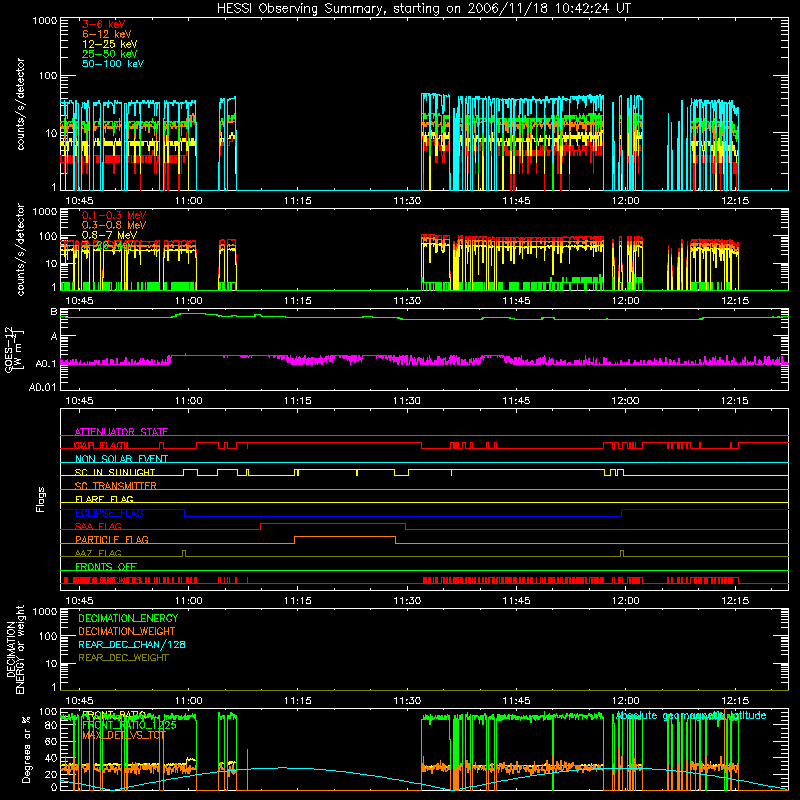Click the 11:15 time label under GOES panel
The width and height of the screenshot is (800, 800).
pos(297,401)
